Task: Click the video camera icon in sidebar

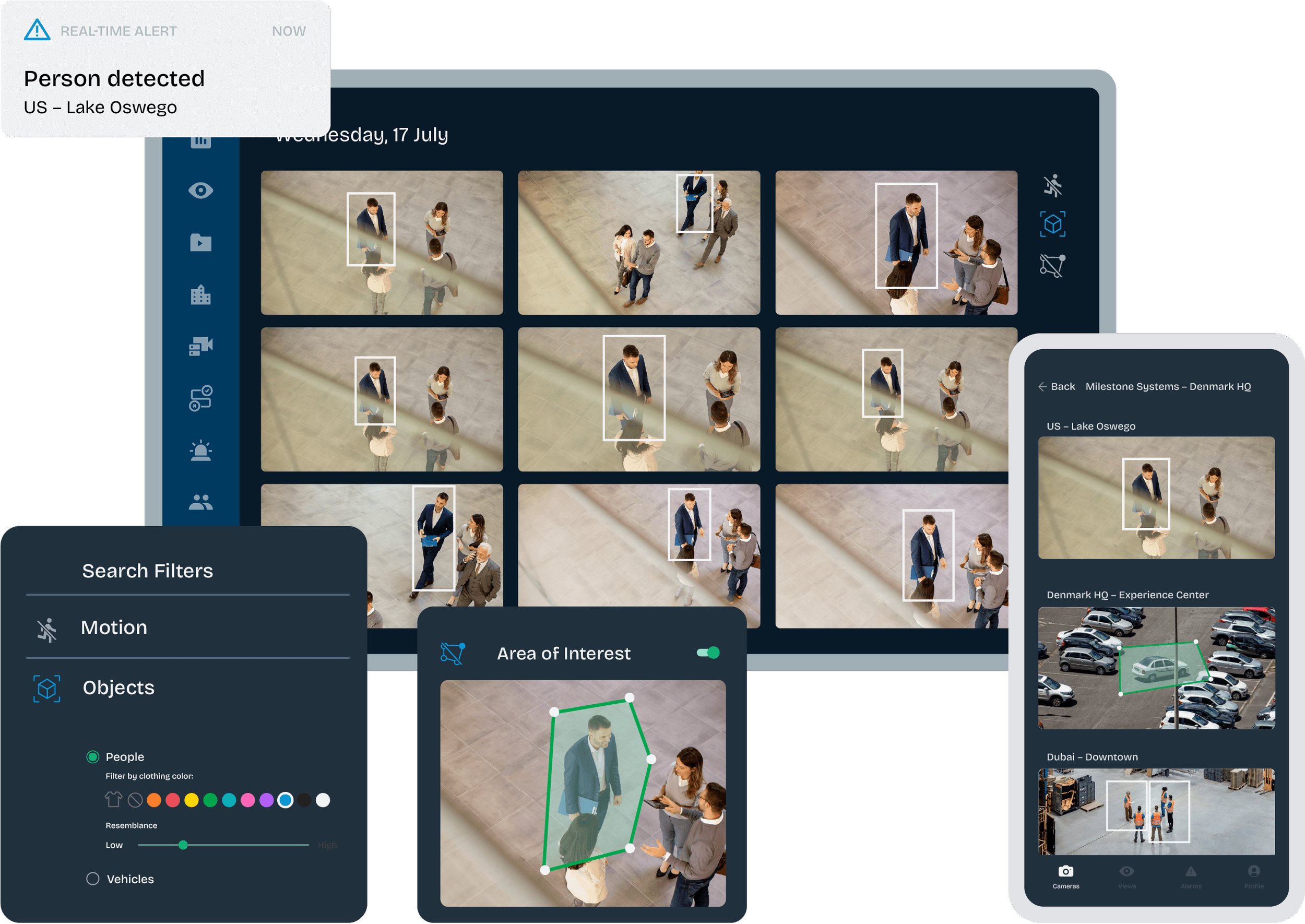Action: [x=201, y=347]
